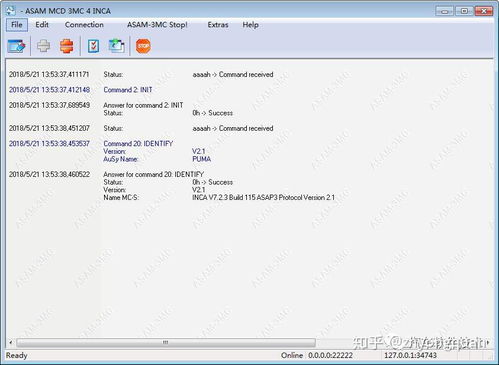
Task: Click the grey printer icon in the toolbar
Action: coord(43,46)
